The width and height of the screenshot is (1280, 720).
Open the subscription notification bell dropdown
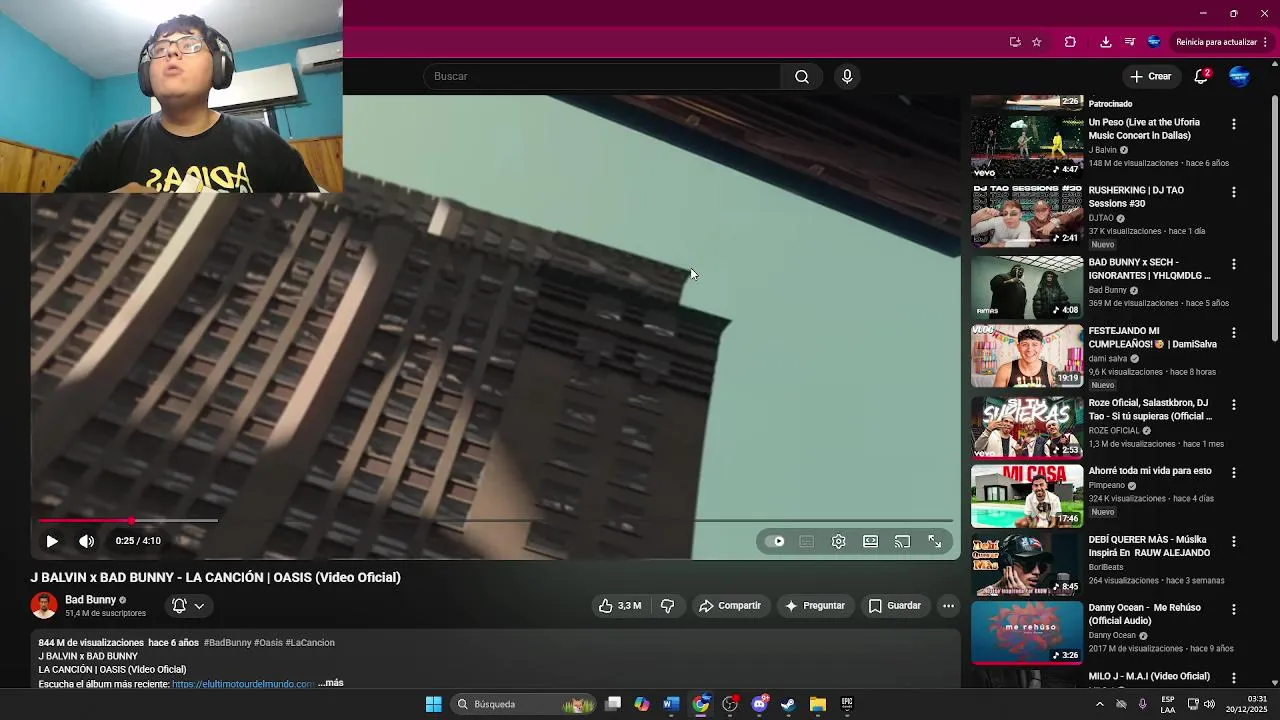coord(188,606)
